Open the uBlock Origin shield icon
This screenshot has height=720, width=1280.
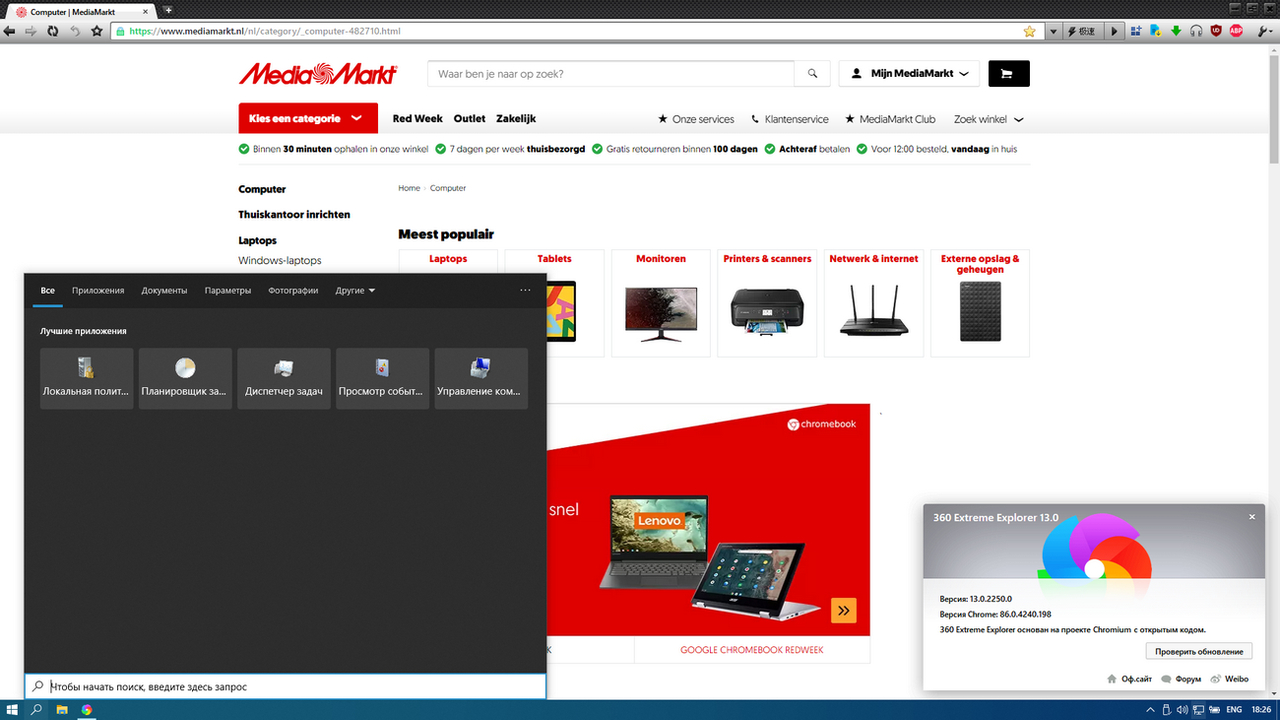(1216, 31)
